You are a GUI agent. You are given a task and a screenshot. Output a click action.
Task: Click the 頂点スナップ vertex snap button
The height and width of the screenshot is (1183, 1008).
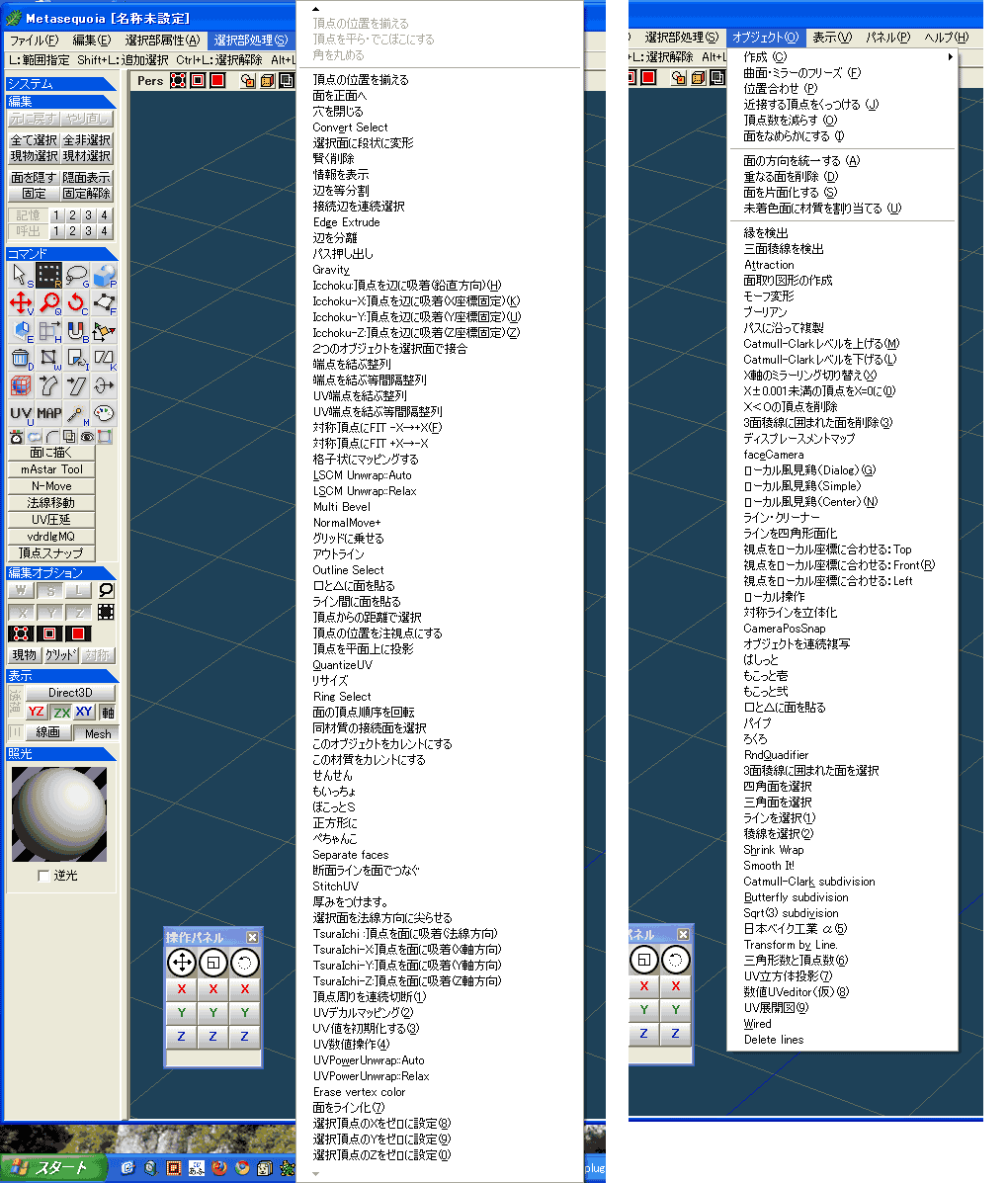51,553
